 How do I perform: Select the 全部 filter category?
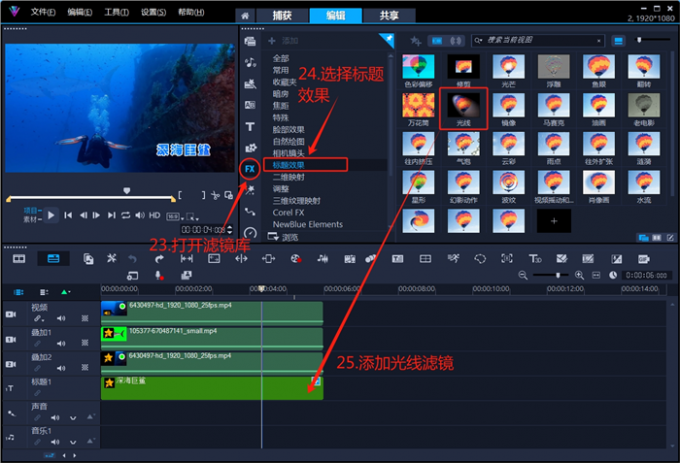(x=281, y=58)
